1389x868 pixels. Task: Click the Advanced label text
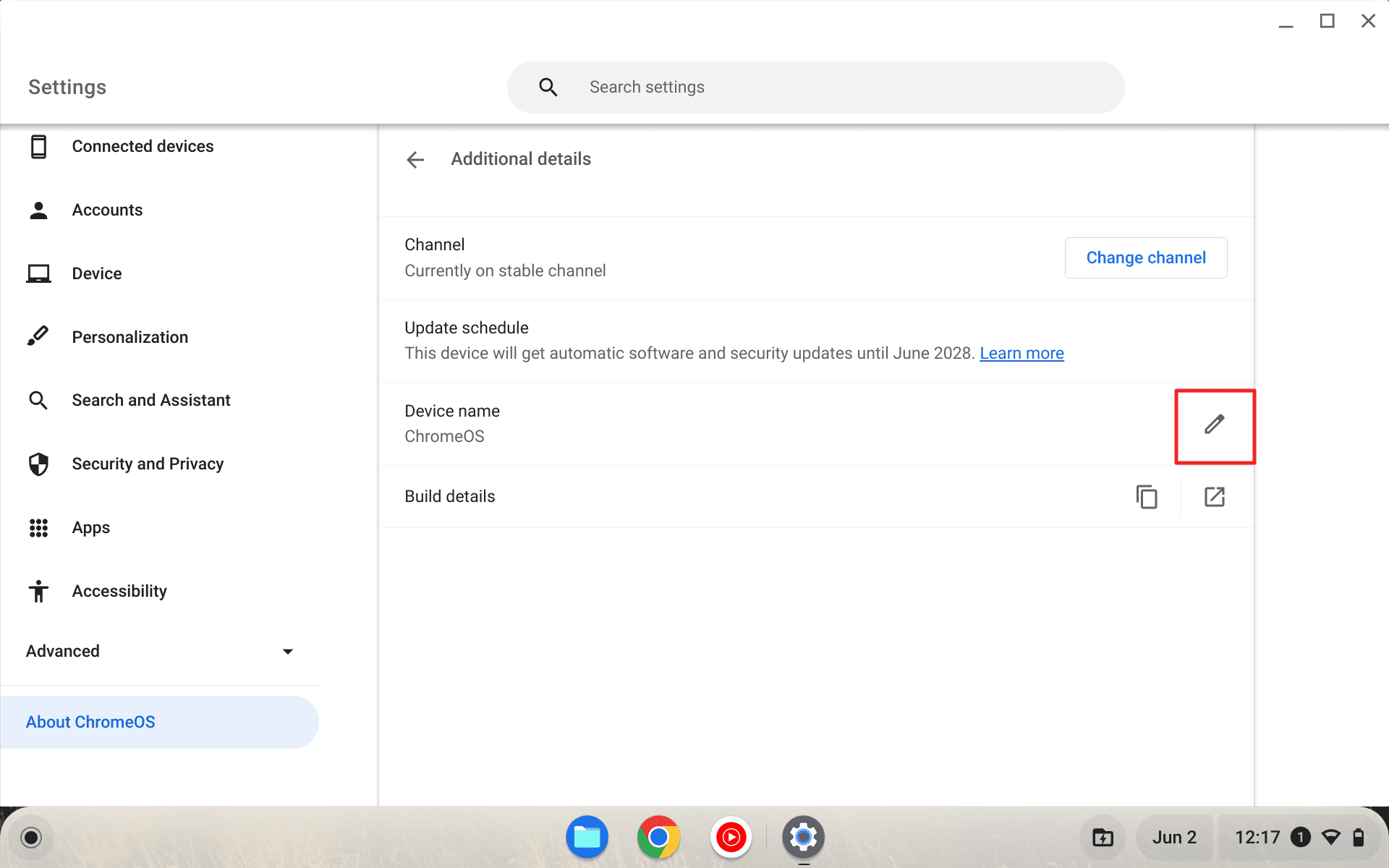[x=63, y=651]
